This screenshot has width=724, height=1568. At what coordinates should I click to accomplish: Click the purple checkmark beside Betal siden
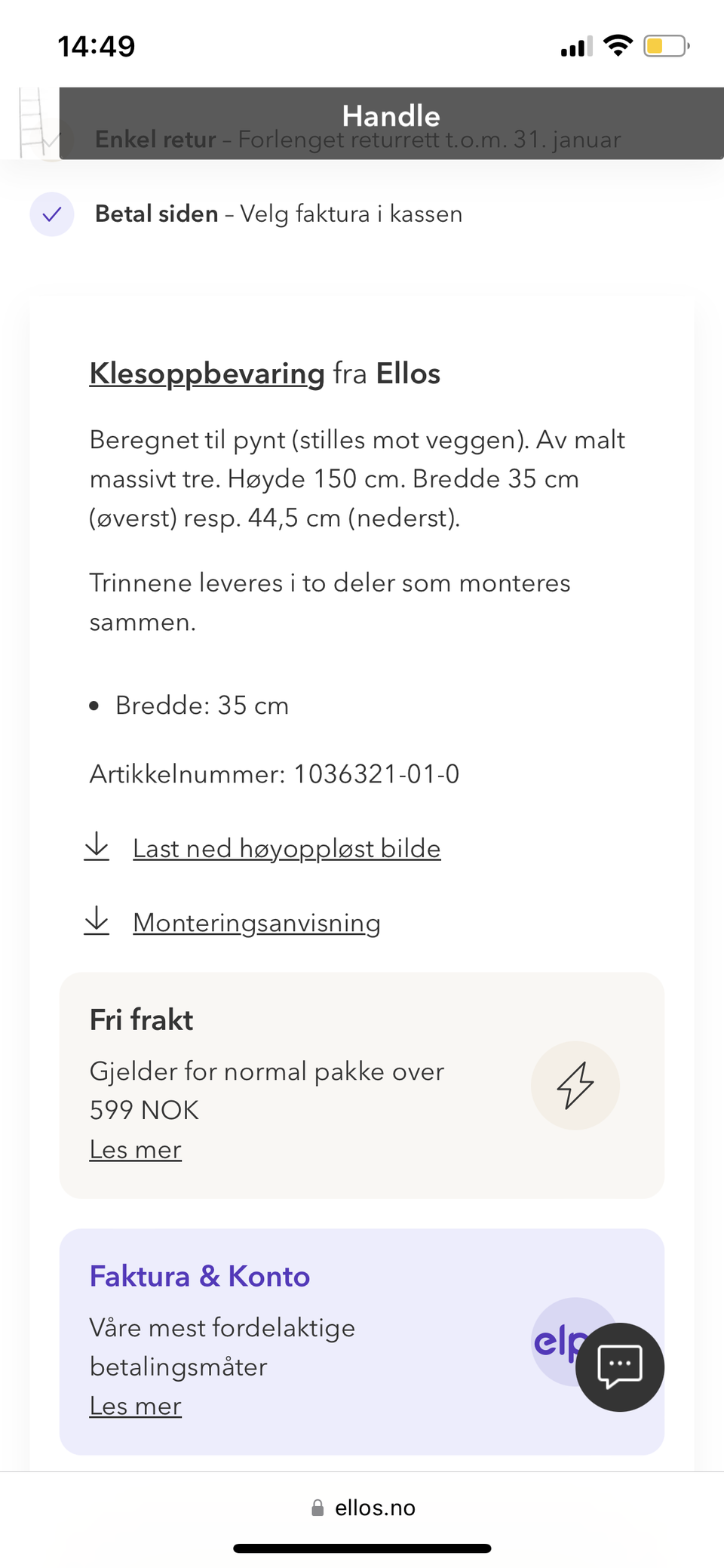click(51, 214)
